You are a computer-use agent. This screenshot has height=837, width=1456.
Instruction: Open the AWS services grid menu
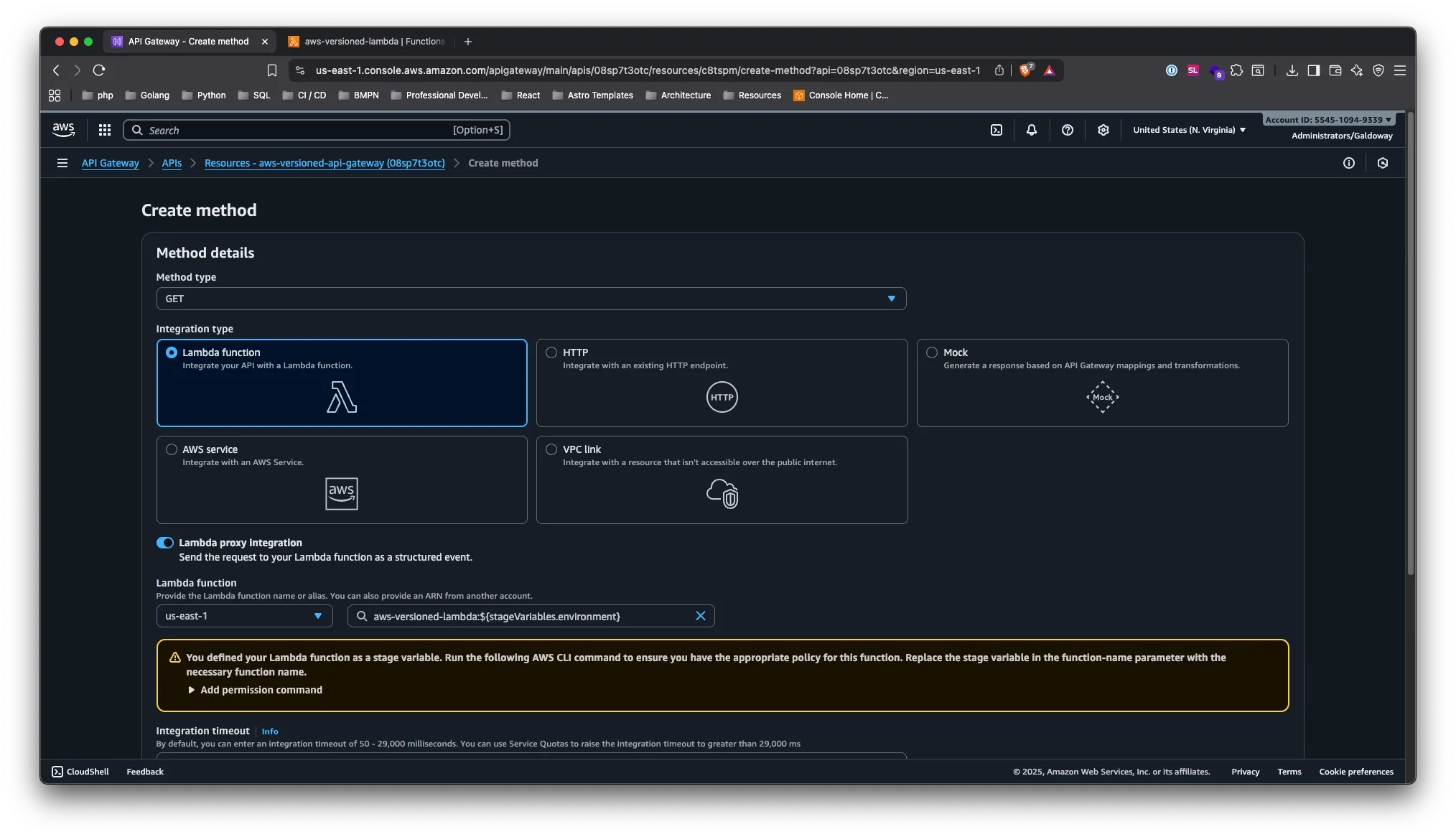[x=104, y=130]
